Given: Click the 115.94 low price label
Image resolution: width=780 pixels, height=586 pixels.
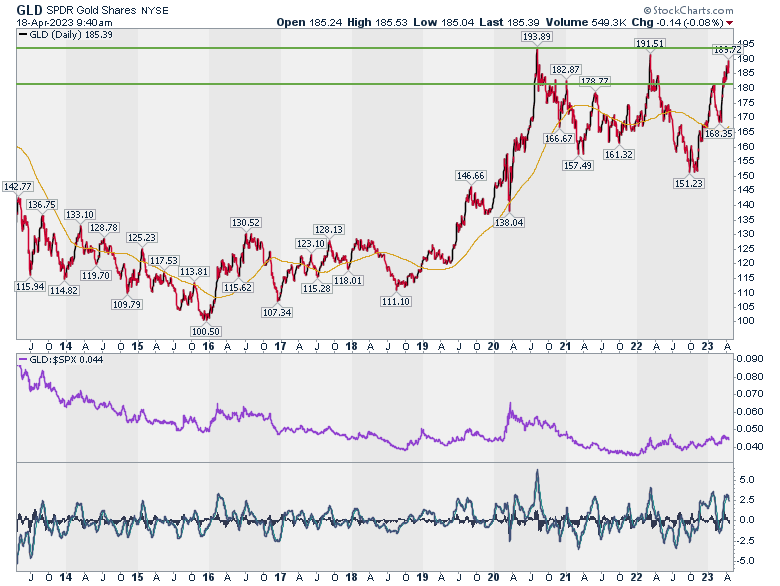Looking at the screenshot, I should click(30, 287).
